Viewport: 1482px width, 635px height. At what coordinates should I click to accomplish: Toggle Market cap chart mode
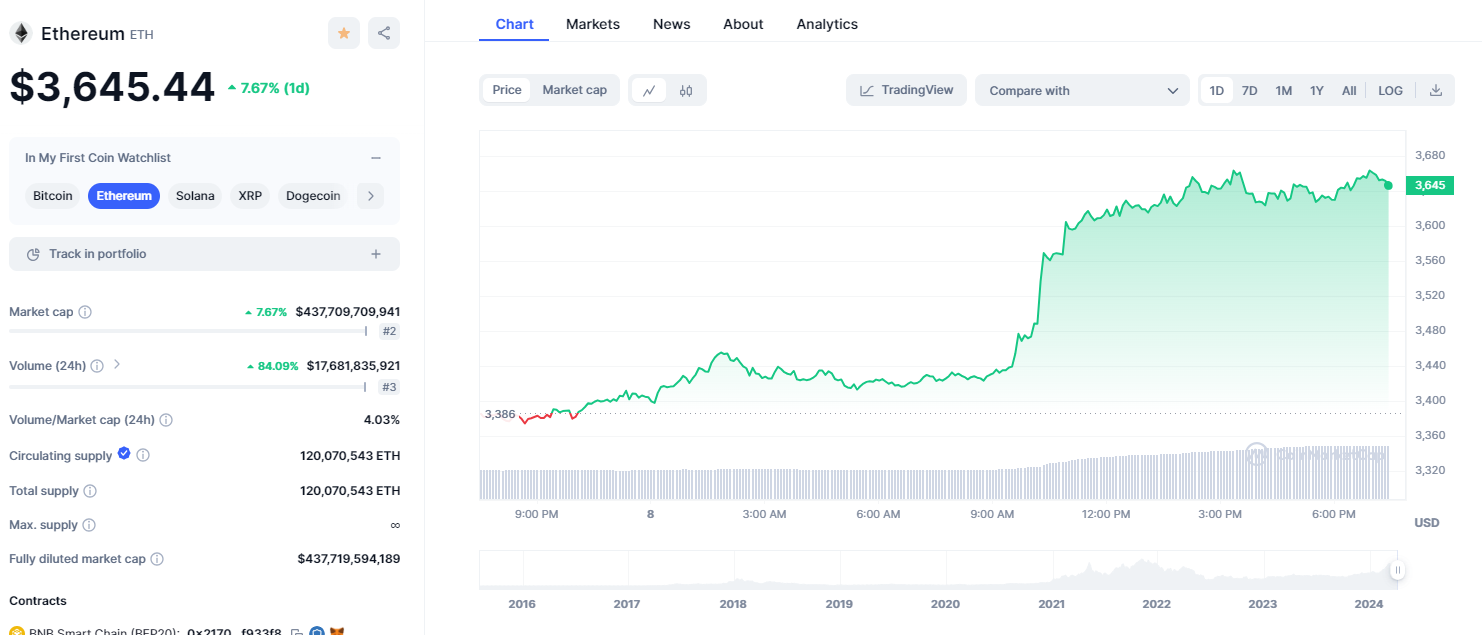[575, 90]
